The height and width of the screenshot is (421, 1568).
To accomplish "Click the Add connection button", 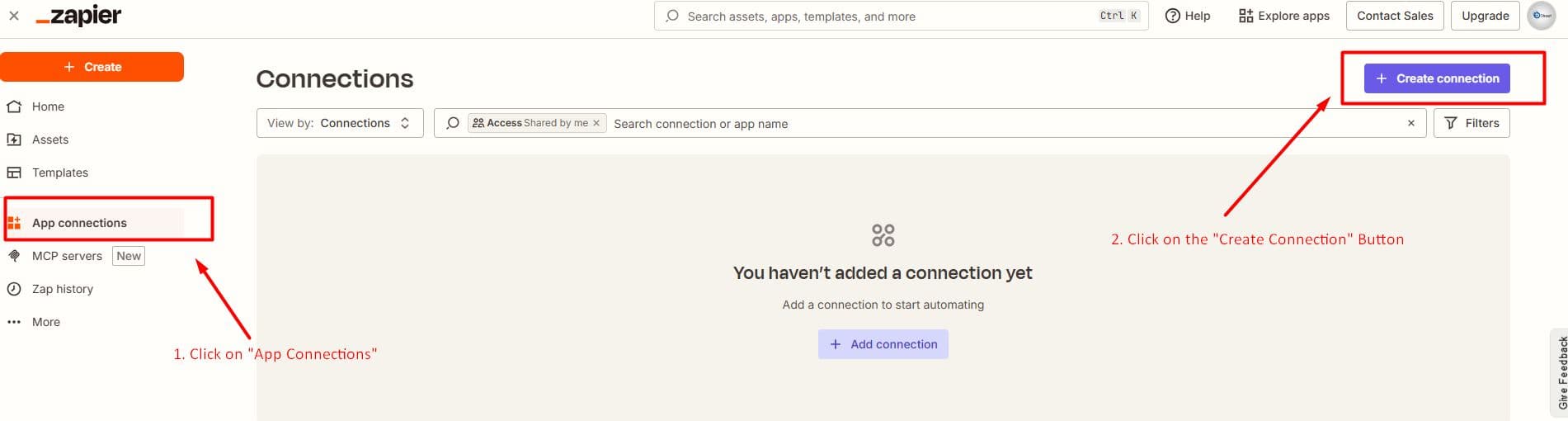I will click(x=883, y=344).
